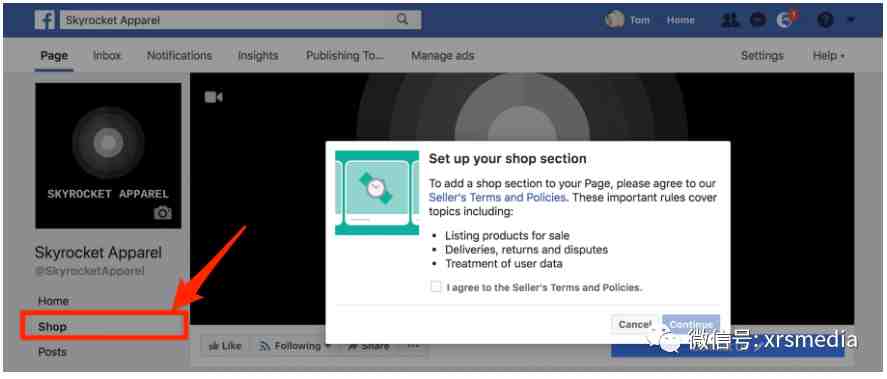Open the Seller's Terms and Policies link

click(497, 197)
